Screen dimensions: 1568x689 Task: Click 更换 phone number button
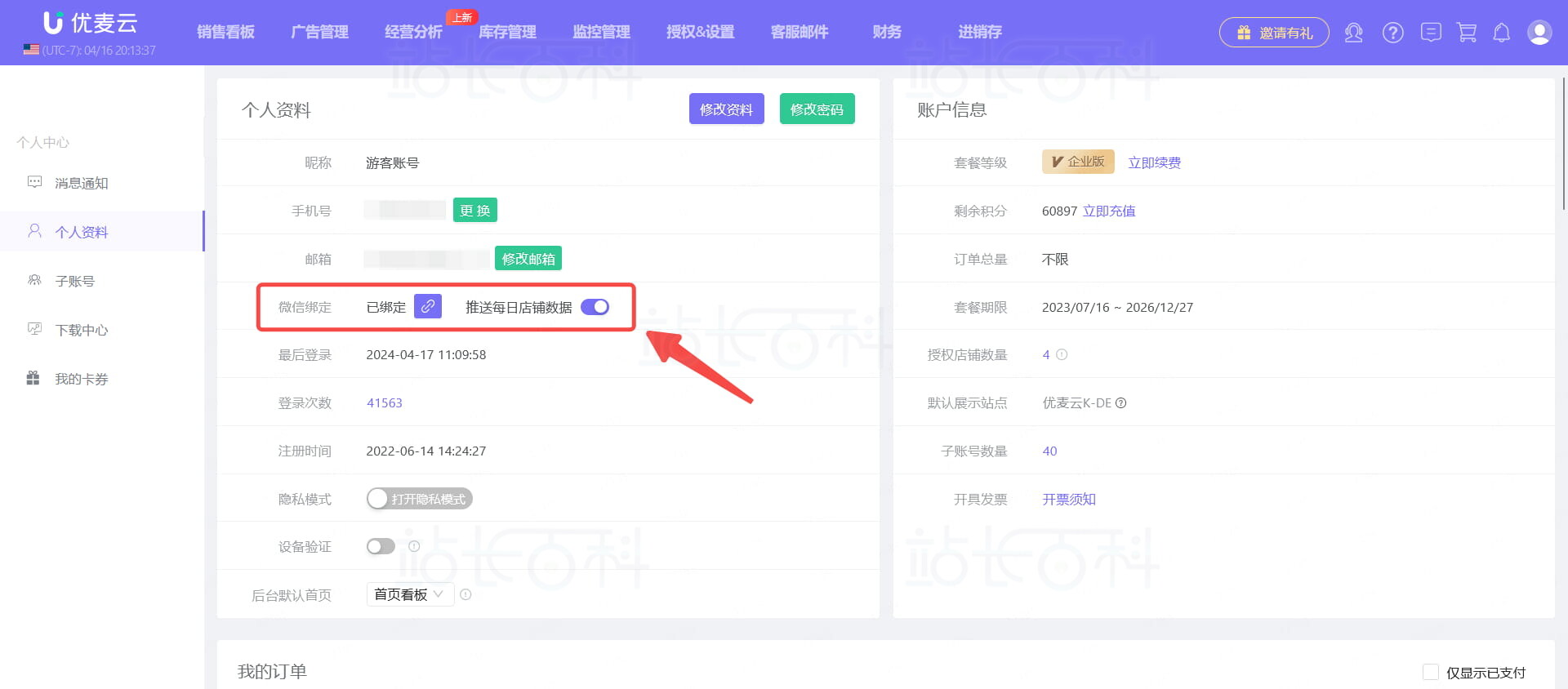tap(475, 210)
